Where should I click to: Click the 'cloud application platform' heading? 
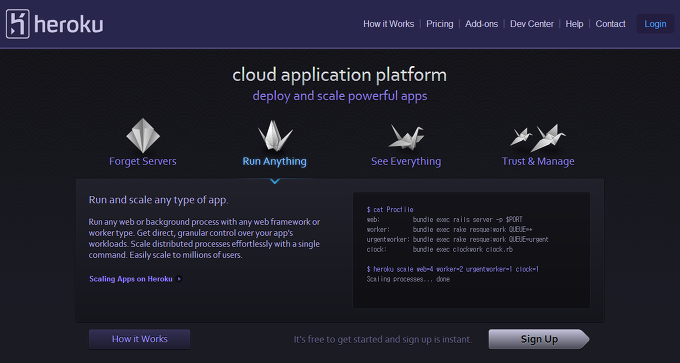(x=340, y=75)
